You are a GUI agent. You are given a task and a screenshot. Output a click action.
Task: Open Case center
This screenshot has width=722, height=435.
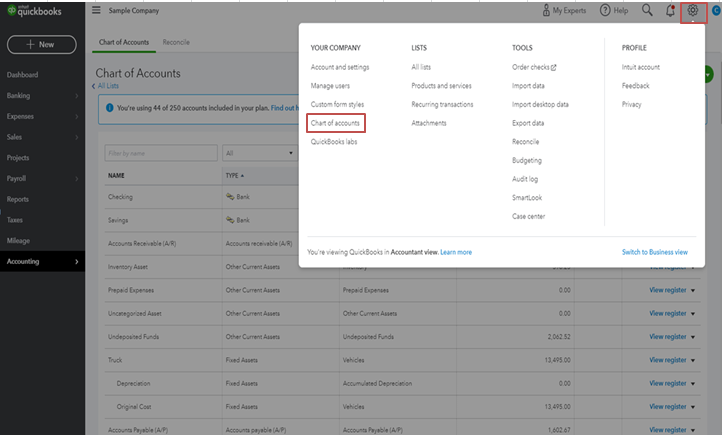pos(528,216)
